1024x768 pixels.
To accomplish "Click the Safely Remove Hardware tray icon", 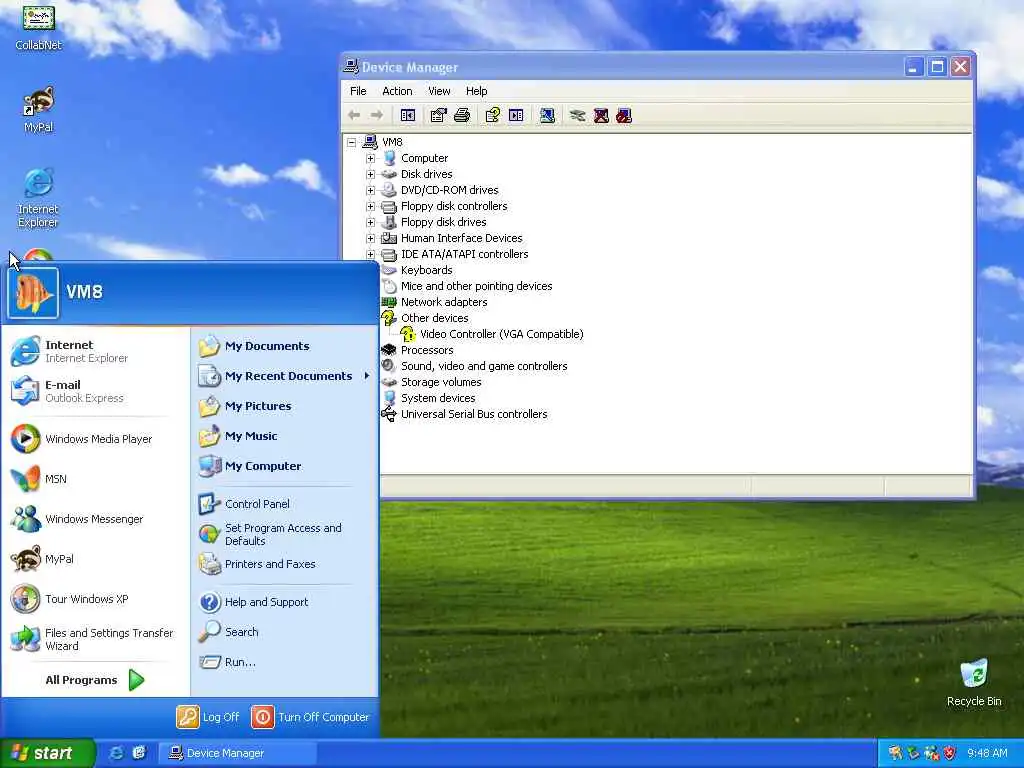I will click(x=913, y=753).
